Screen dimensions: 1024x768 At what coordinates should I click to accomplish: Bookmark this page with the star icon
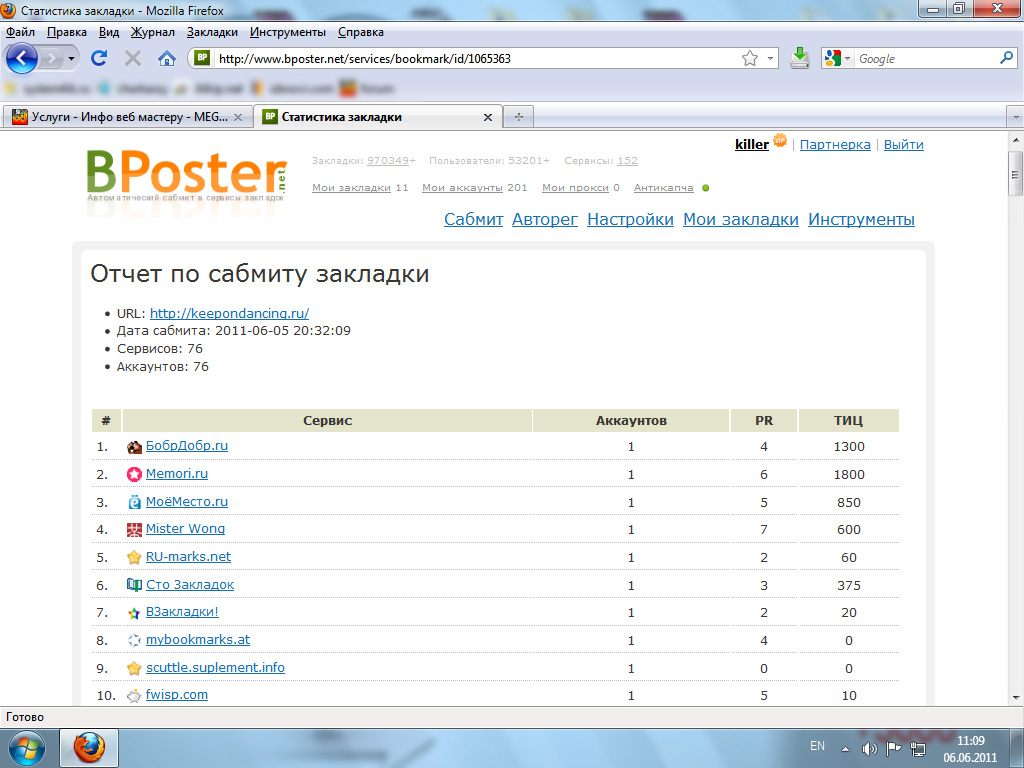click(750, 58)
